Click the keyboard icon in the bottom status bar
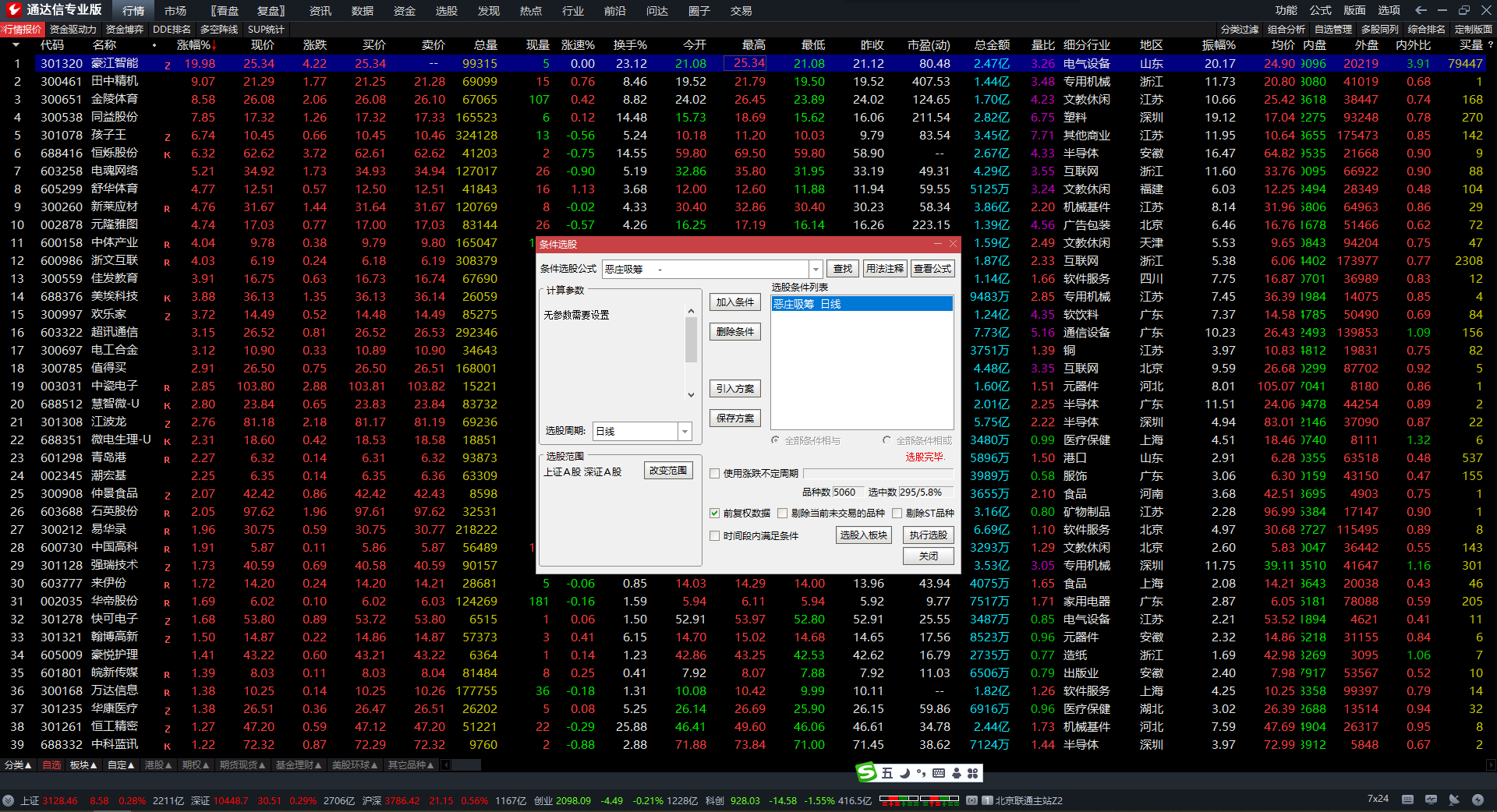Image resolution: width=1497 pixels, height=812 pixels. point(1407,800)
